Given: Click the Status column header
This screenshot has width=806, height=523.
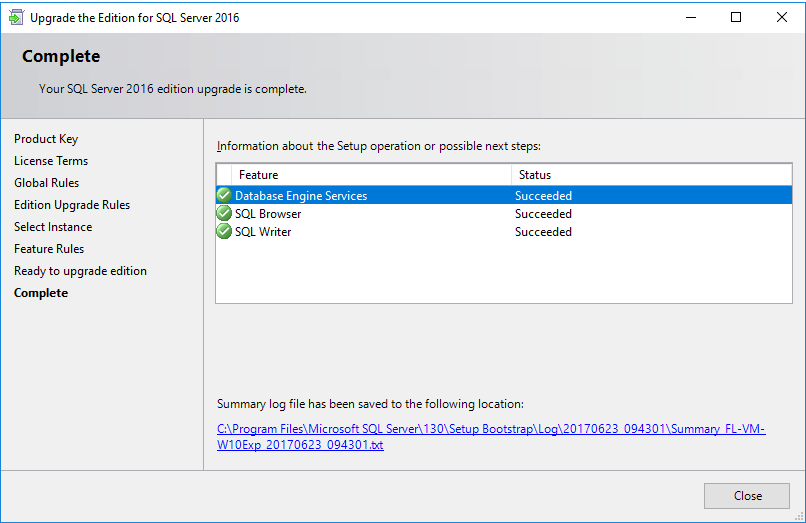Looking at the screenshot, I should point(651,175).
